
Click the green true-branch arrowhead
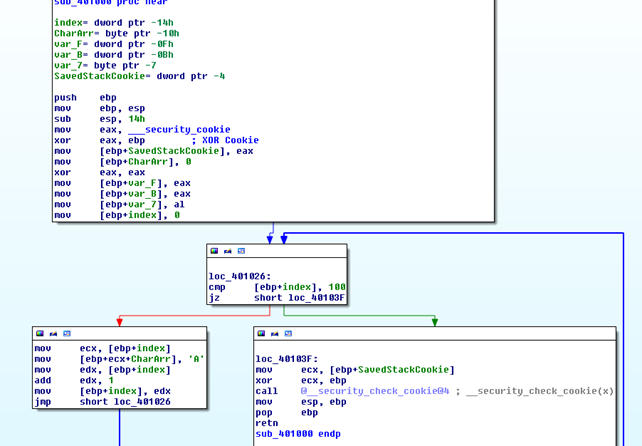434,322
